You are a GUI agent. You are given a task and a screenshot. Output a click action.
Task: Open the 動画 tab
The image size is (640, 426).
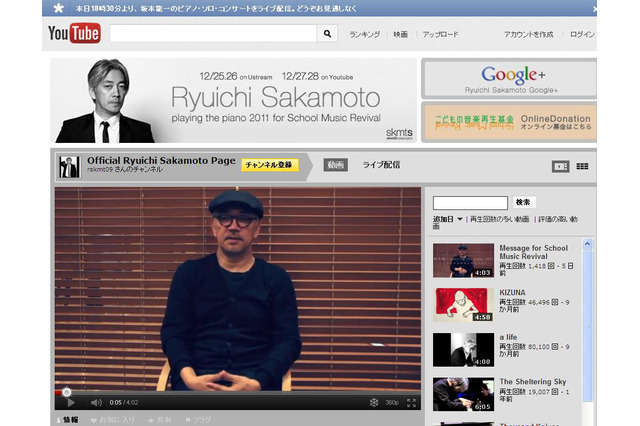point(336,164)
